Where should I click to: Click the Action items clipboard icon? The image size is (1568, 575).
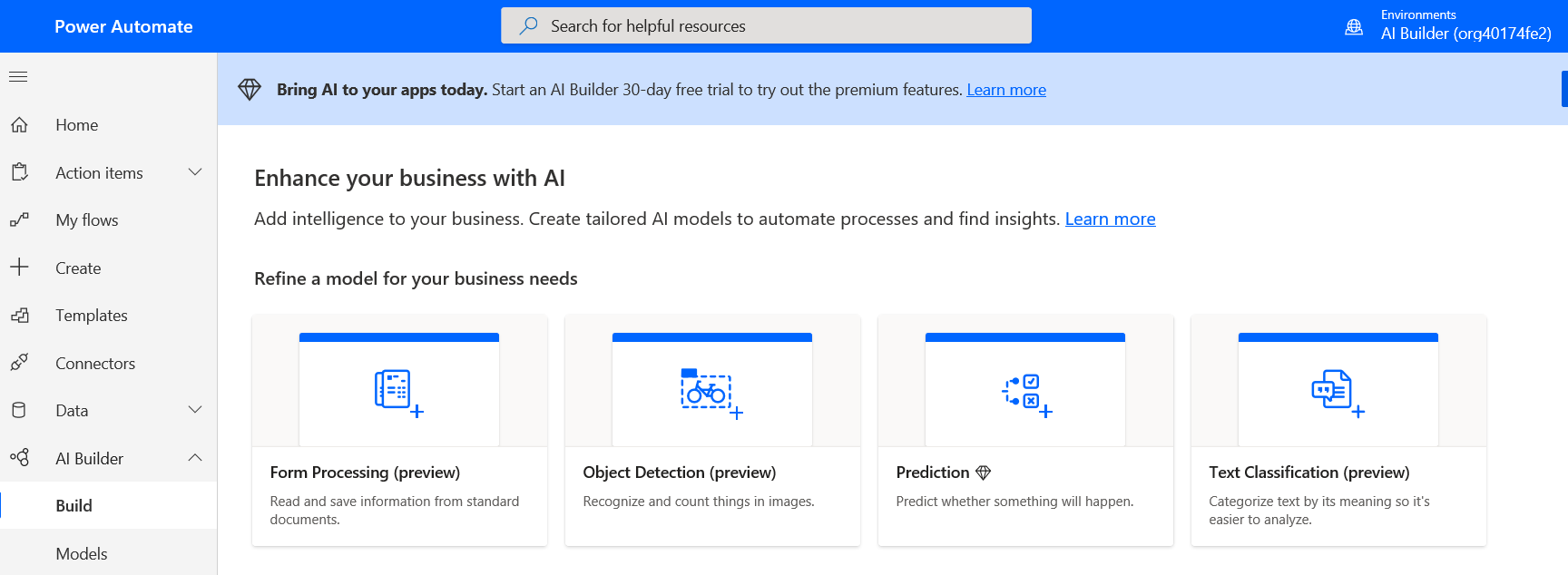(19, 172)
